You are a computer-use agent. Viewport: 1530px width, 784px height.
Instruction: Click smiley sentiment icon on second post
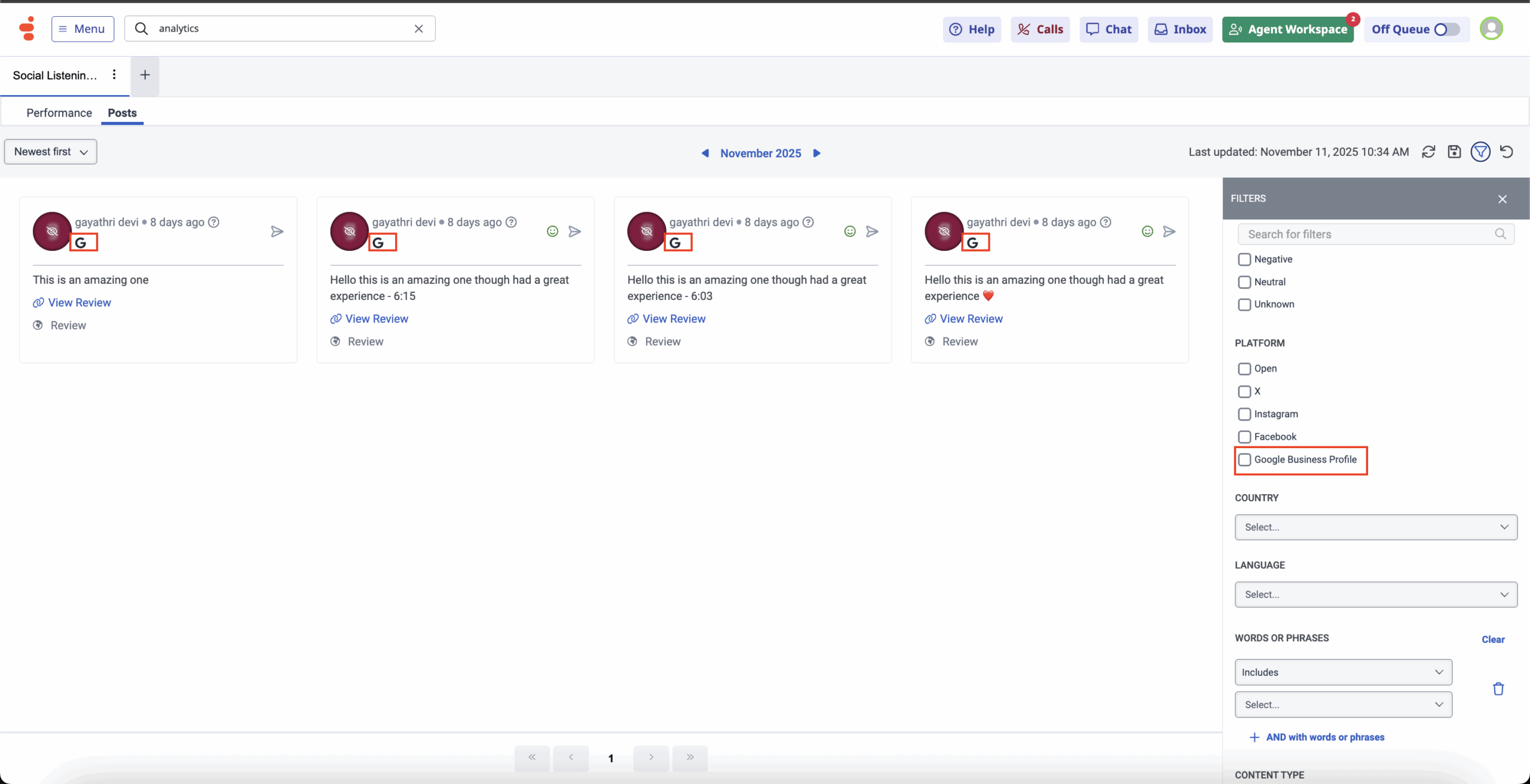pyautogui.click(x=552, y=231)
